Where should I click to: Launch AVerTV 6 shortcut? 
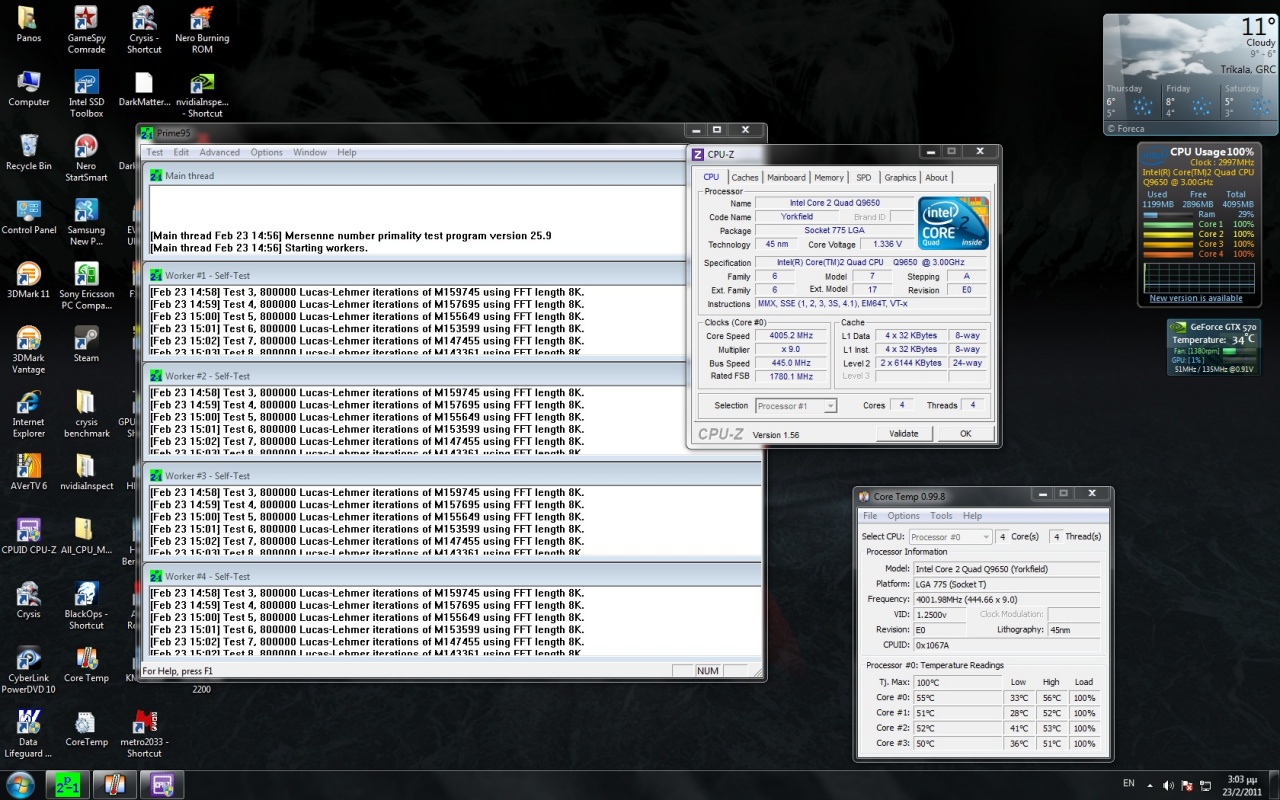click(29, 472)
